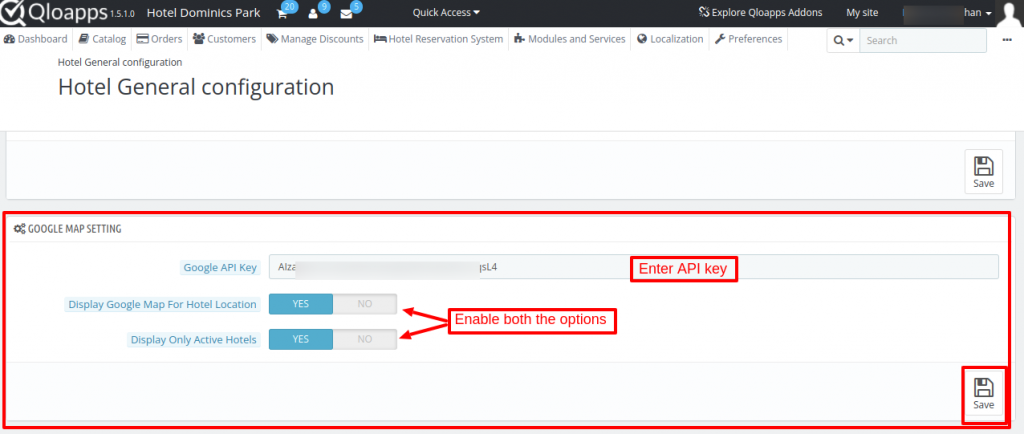Viewport: 1024px width, 434px height.
Task: Open the Preferences menu
Action: (748, 39)
